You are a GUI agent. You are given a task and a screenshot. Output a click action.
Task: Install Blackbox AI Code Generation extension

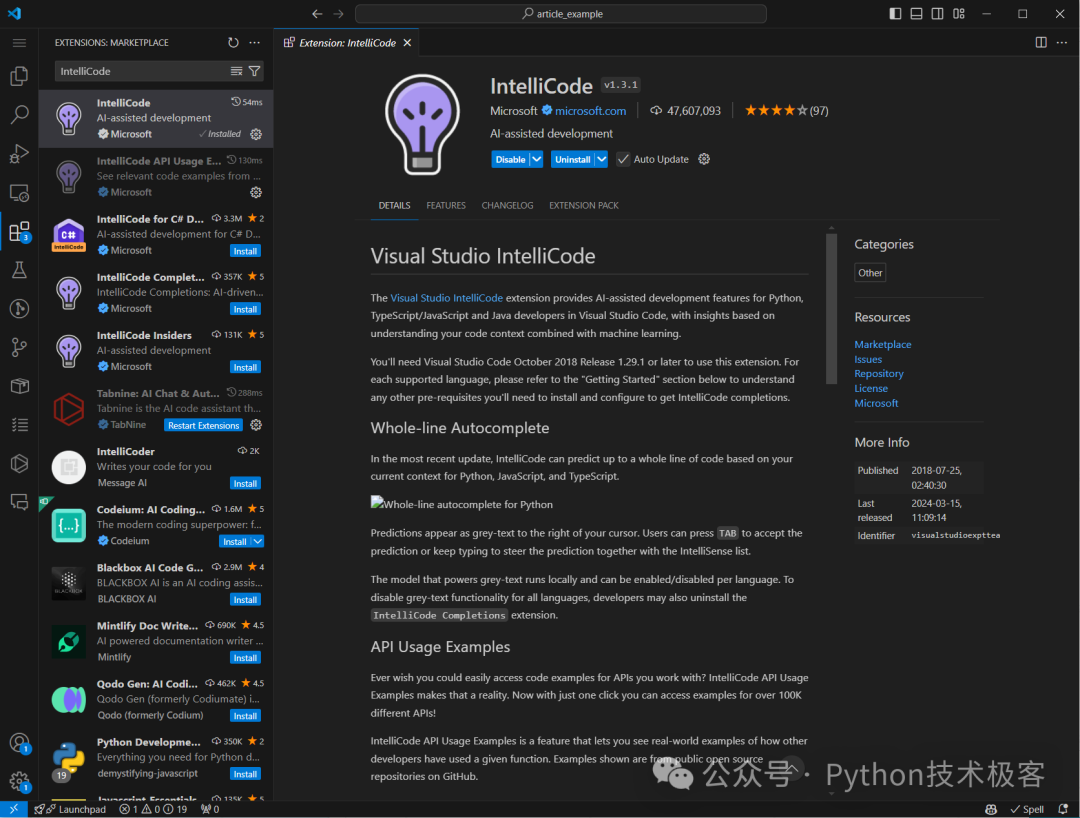pos(245,600)
